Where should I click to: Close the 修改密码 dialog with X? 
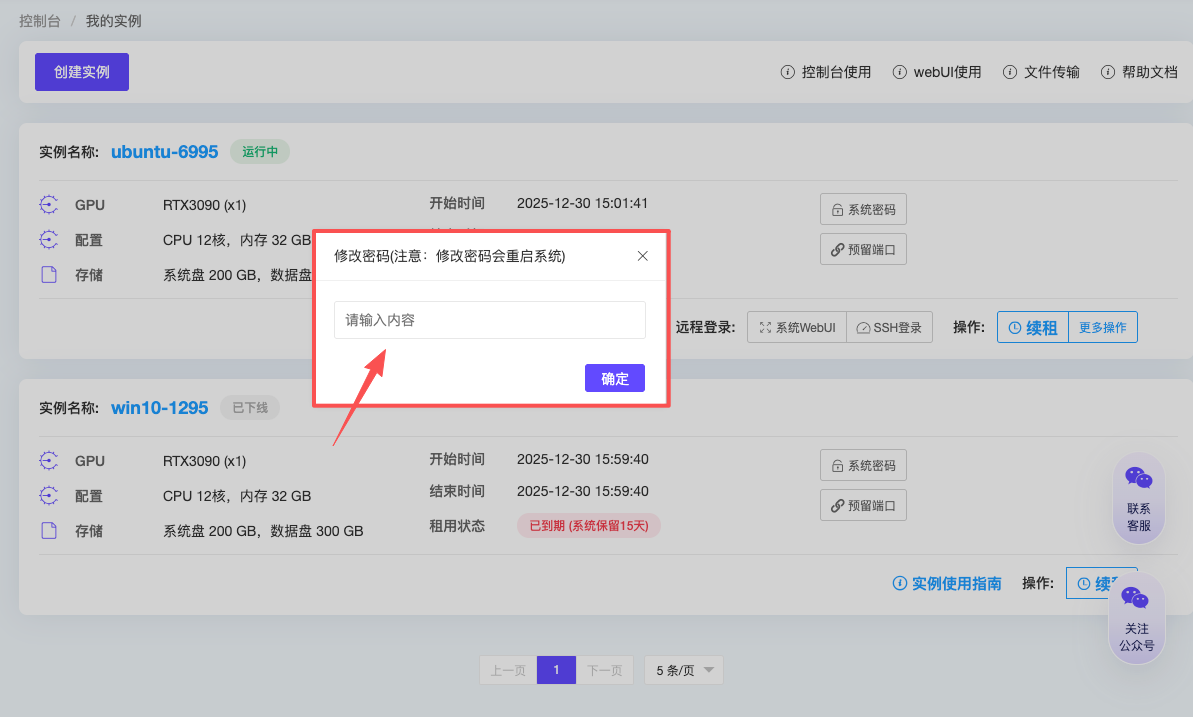tap(643, 256)
